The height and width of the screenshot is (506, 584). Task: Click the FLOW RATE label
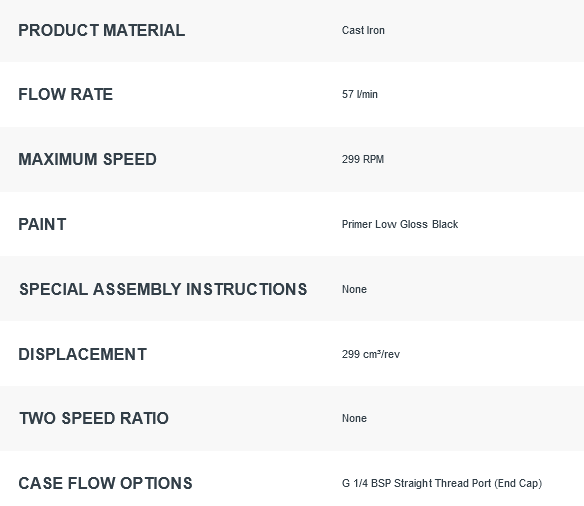(x=66, y=94)
